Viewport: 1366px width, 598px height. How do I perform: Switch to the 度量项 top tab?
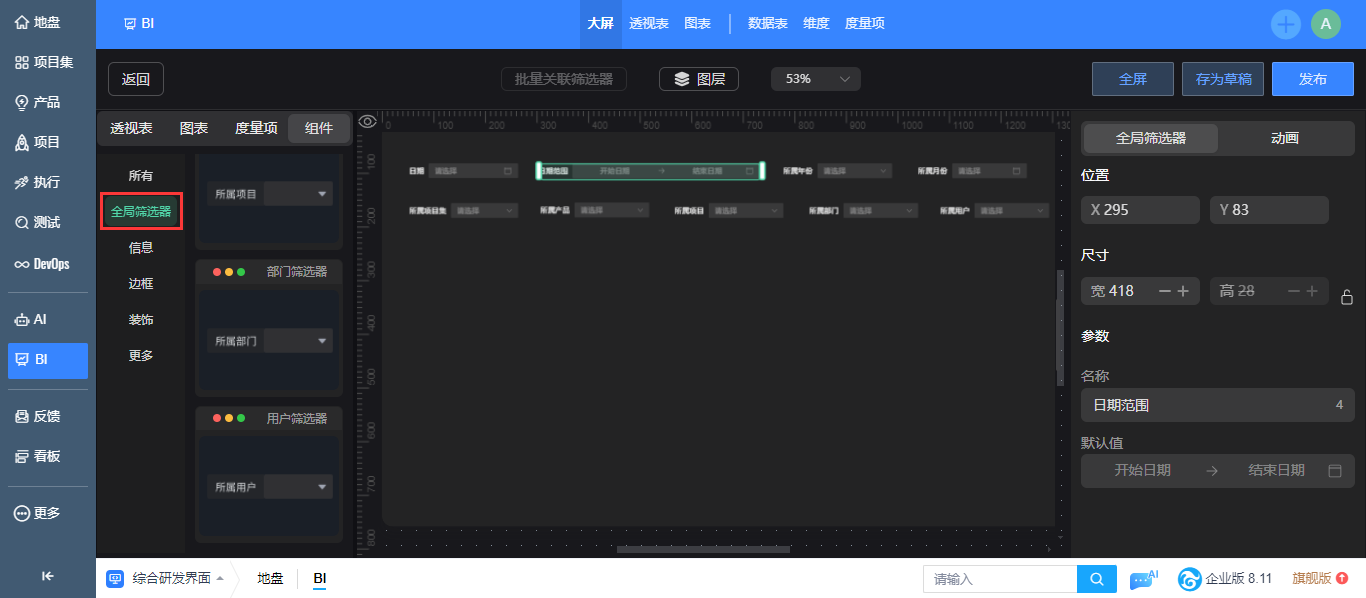[x=865, y=24]
